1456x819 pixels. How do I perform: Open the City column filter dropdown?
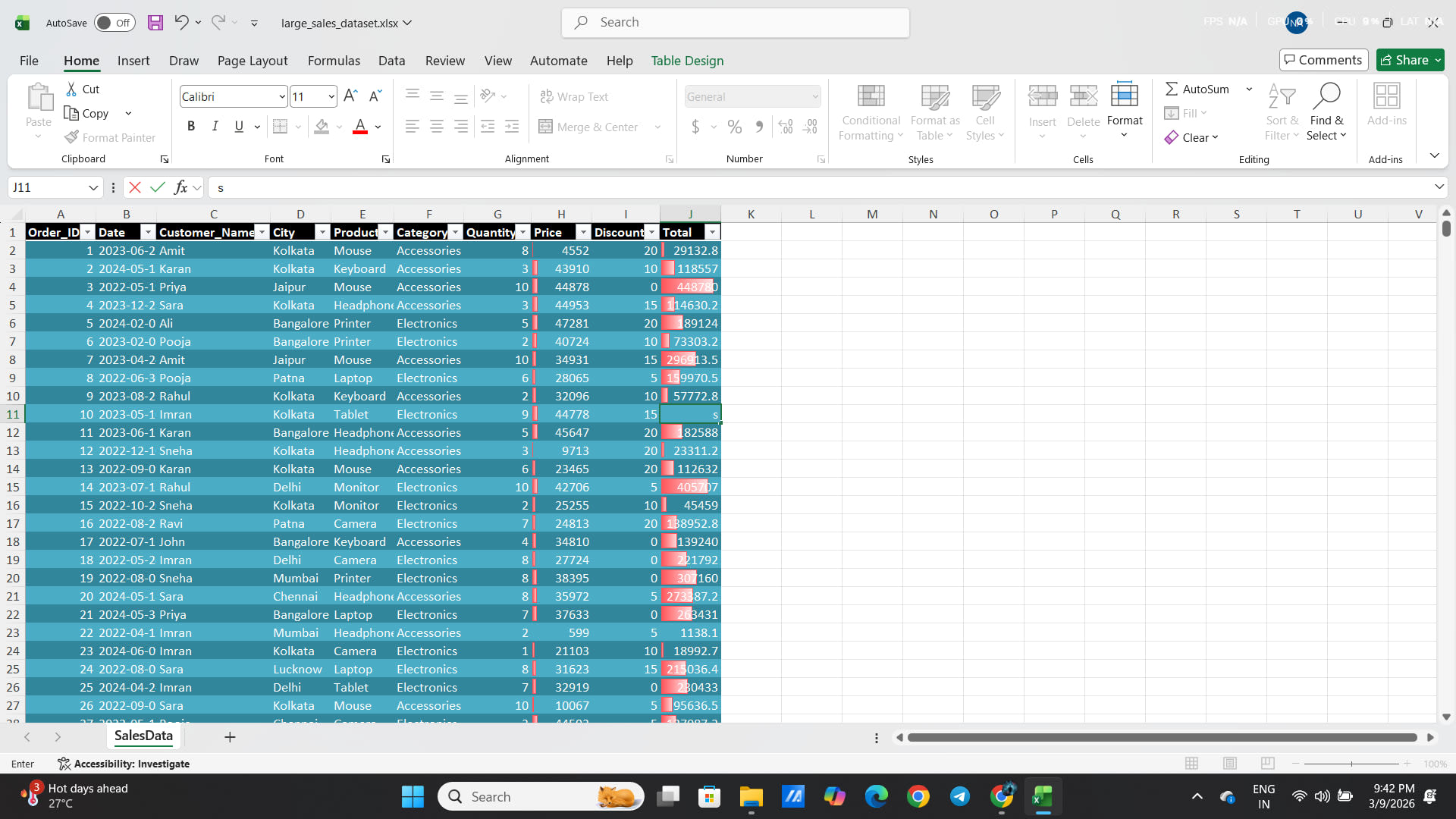click(322, 232)
